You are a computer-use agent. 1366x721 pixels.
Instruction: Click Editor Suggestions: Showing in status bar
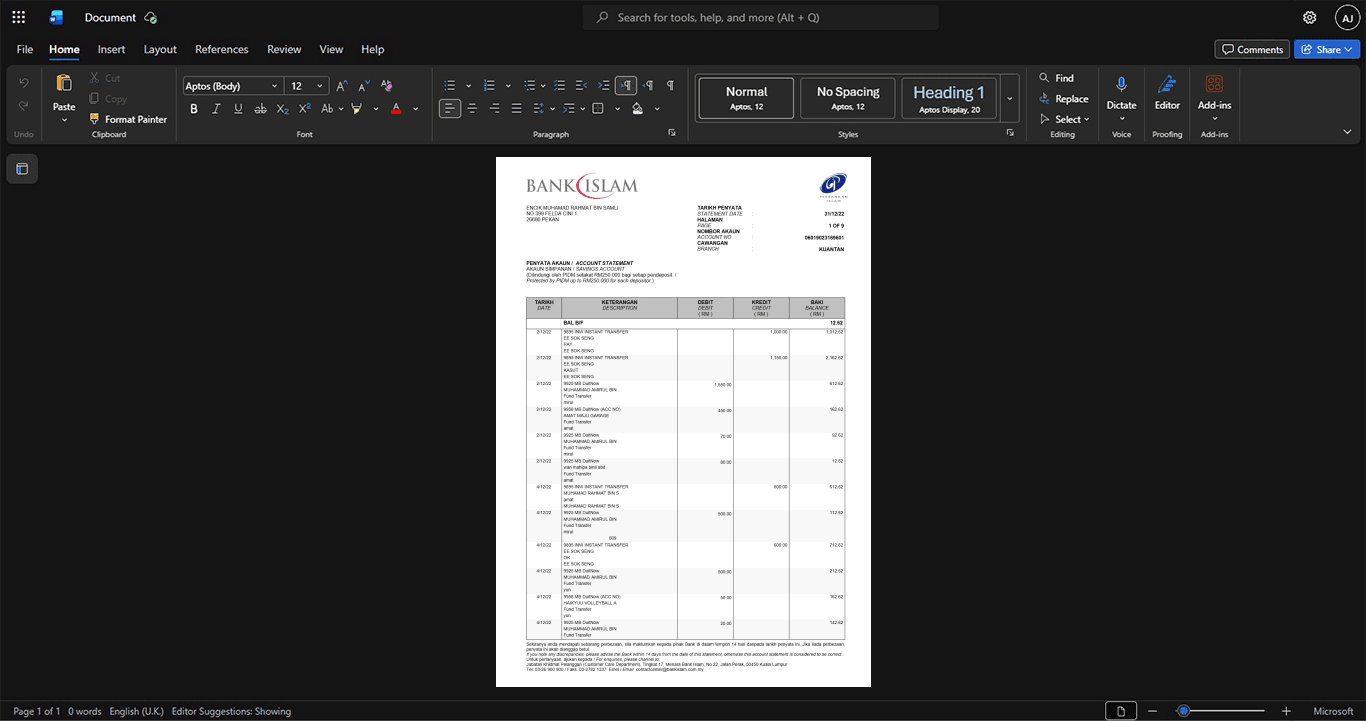(x=231, y=711)
